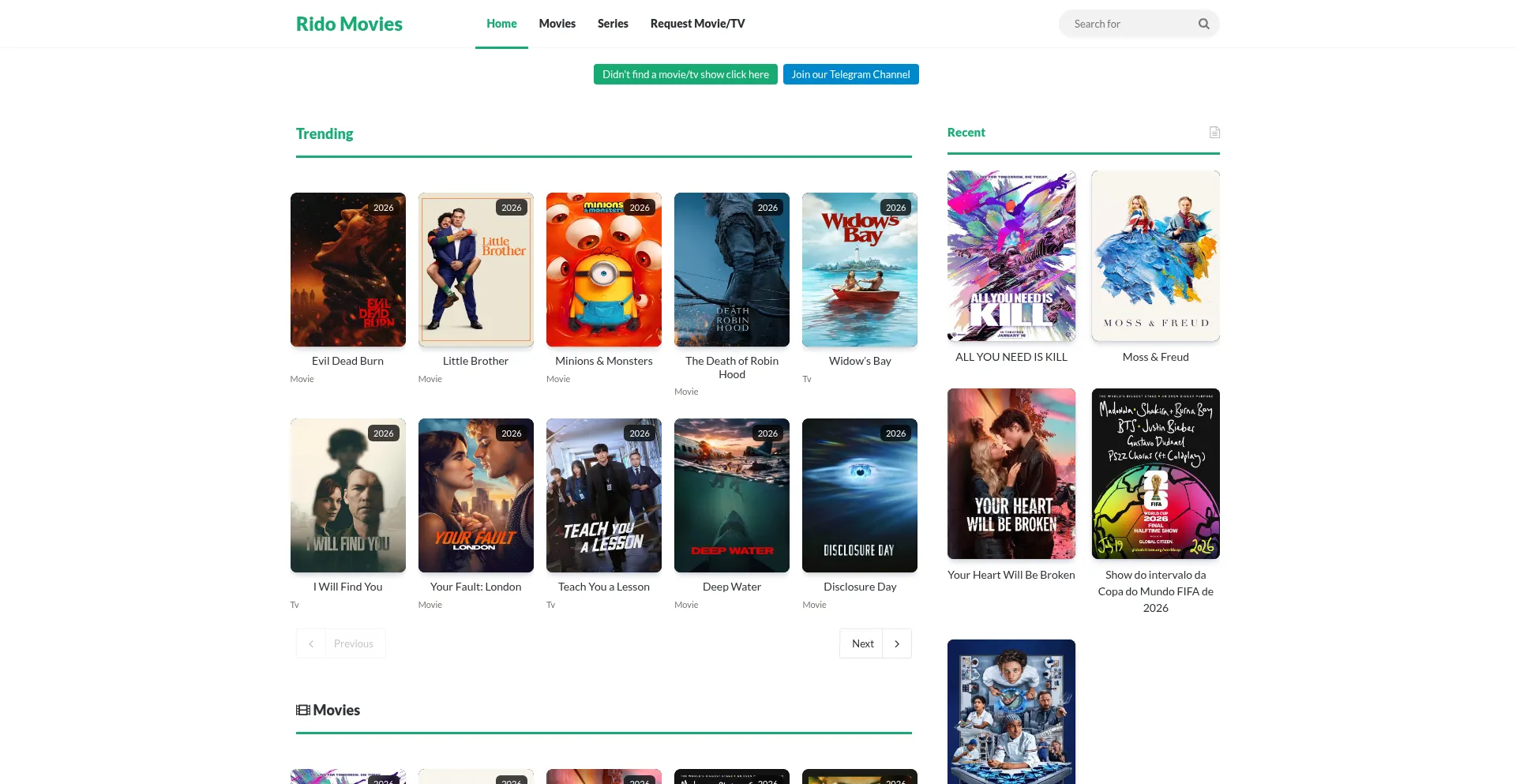Click ALL YOU NEED IS KILL title in Recent
Viewport: 1516px width, 784px height.
(1011, 357)
